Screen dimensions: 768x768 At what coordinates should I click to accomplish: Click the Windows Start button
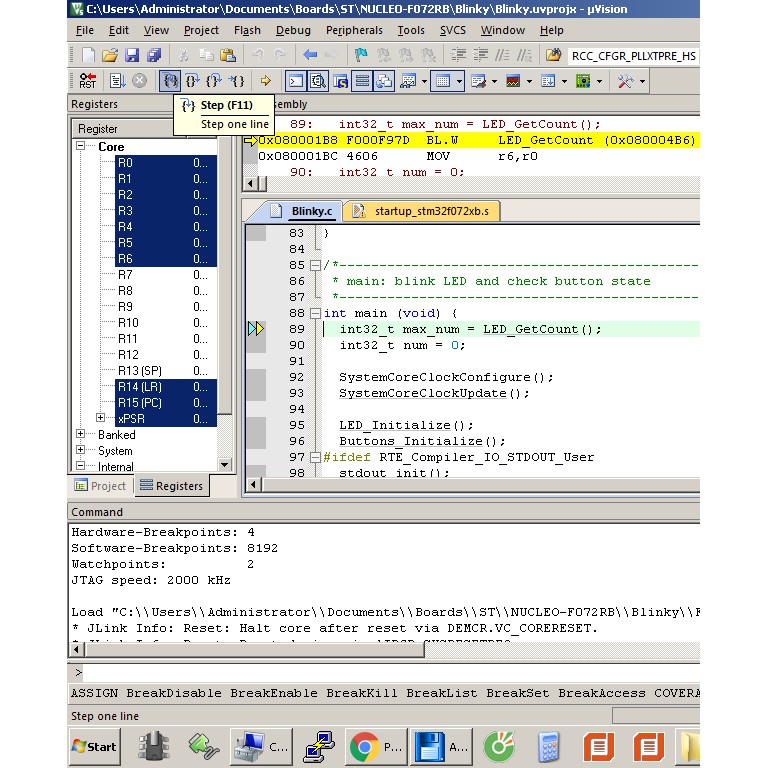pos(95,746)
